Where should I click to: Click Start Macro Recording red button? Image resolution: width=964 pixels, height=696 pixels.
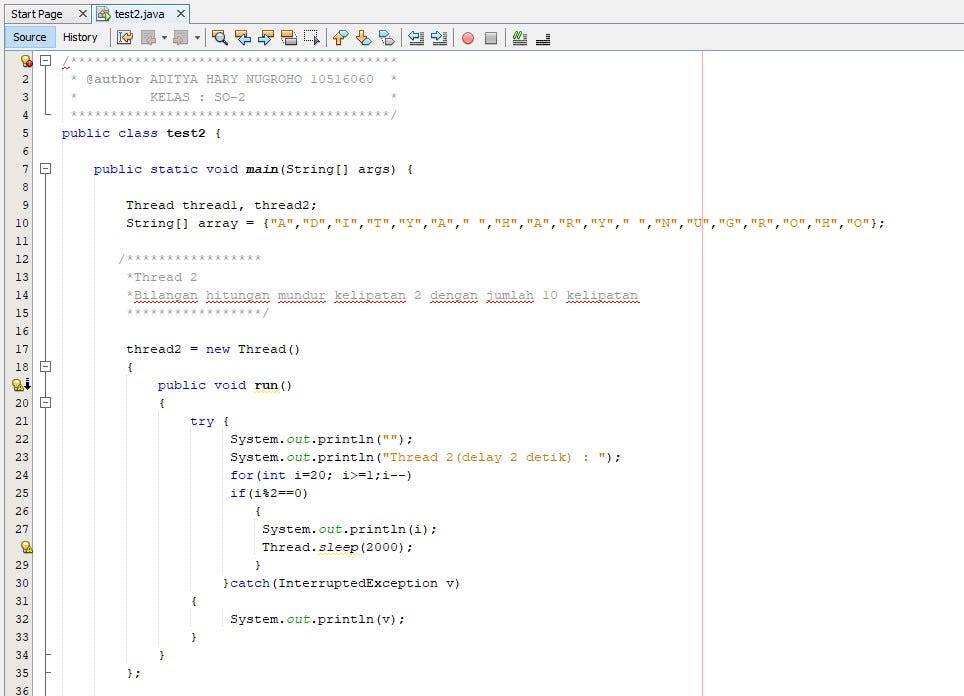(x=468, y=38)
